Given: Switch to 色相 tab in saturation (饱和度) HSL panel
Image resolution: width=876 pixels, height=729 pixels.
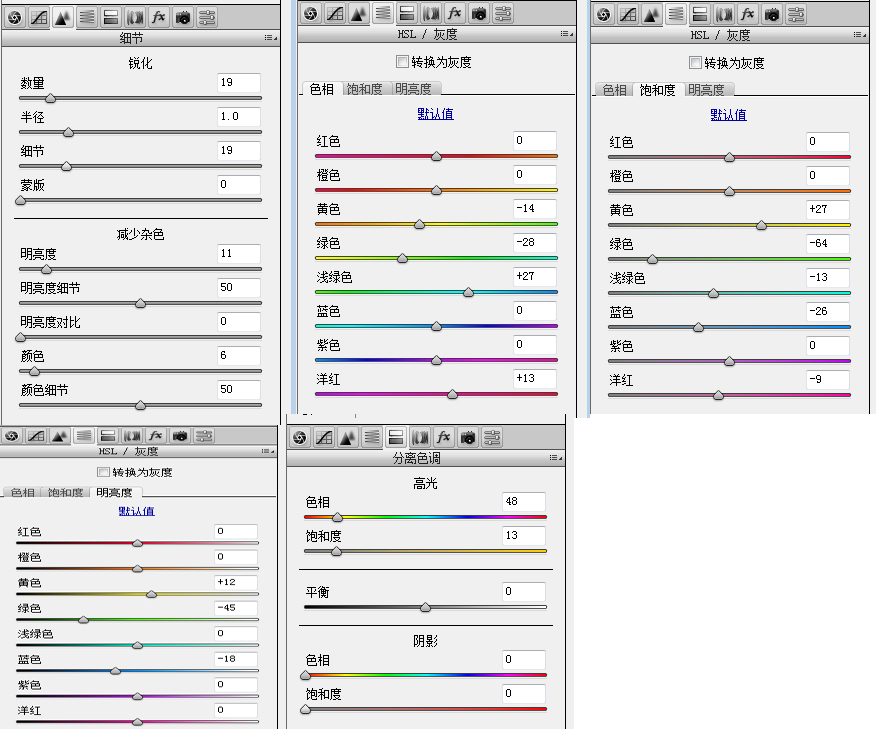Looking at the screenshot, I should tap(614, 90).
